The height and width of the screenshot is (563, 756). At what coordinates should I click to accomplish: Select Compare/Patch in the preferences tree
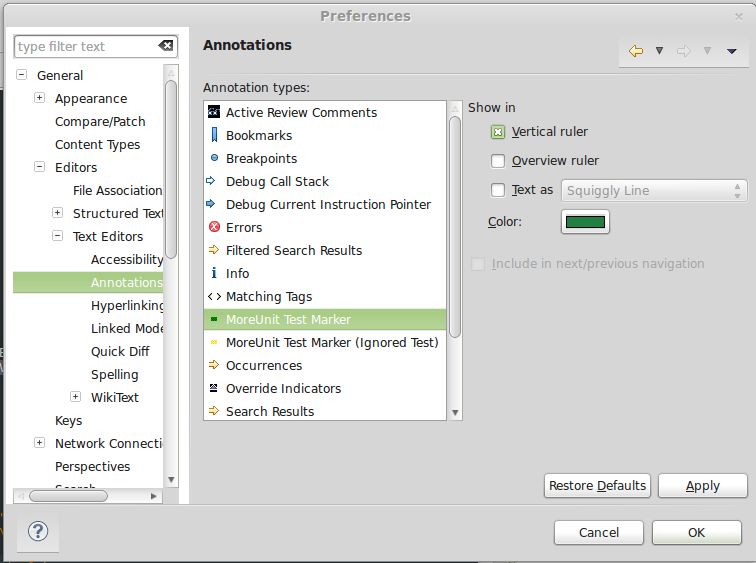pos(100,121)
